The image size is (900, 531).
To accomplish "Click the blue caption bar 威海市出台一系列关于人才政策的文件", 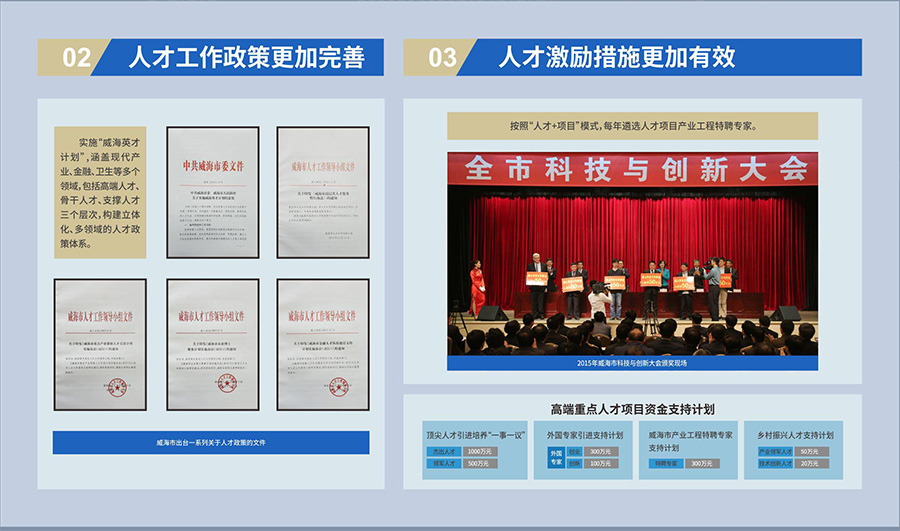I will (x=210, y=442).
